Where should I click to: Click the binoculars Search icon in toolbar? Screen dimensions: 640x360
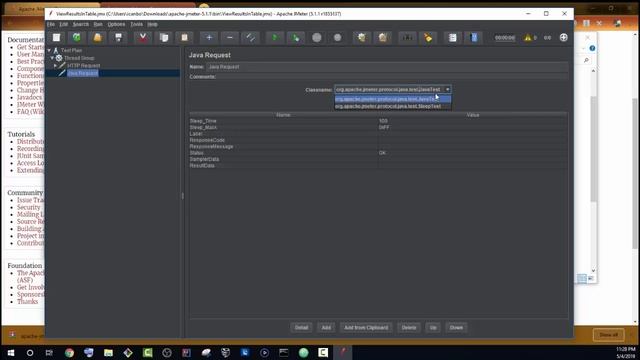tap(407, 38)
